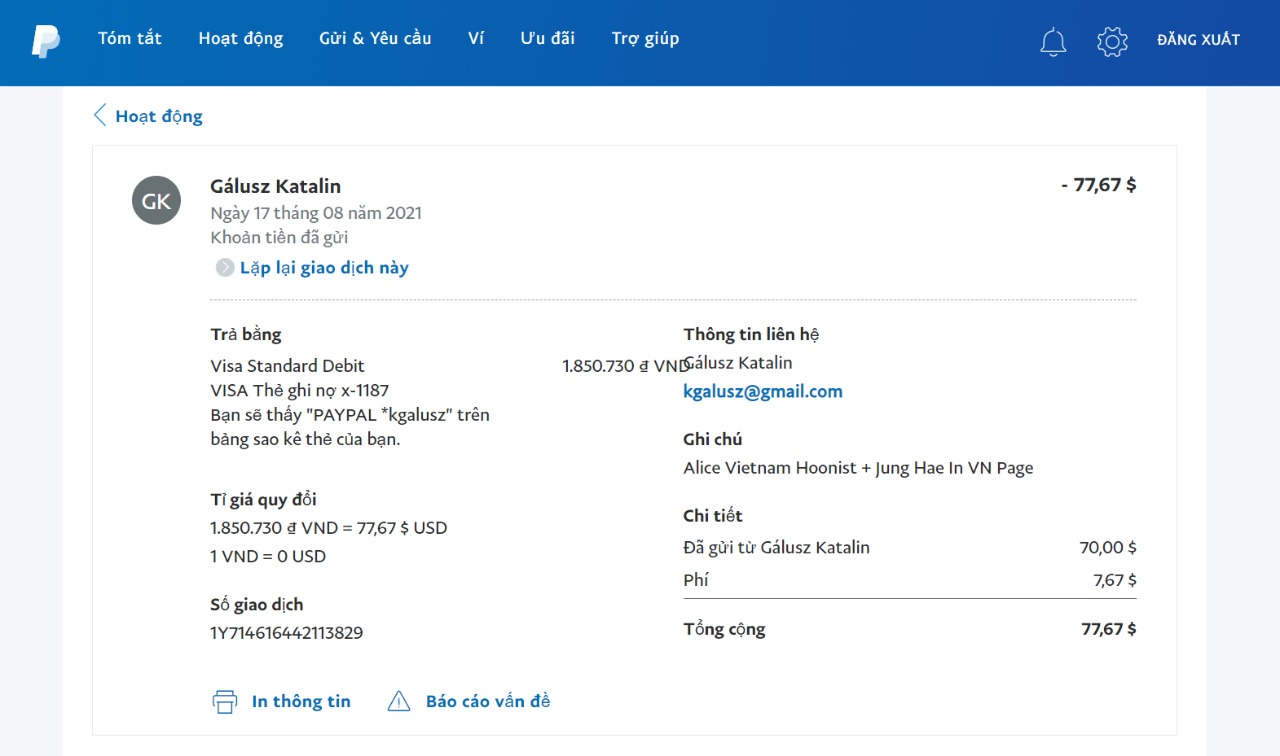1280x756 pixels.
Task: Click the Lặp lại giao dịch này link
Action: coord(324,268)
